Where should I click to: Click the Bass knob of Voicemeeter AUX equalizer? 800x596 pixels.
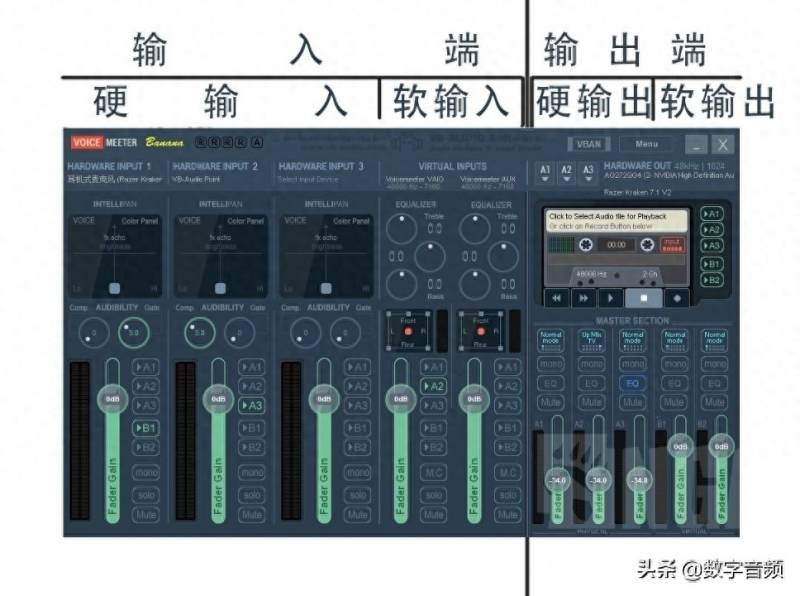[475, 284]
